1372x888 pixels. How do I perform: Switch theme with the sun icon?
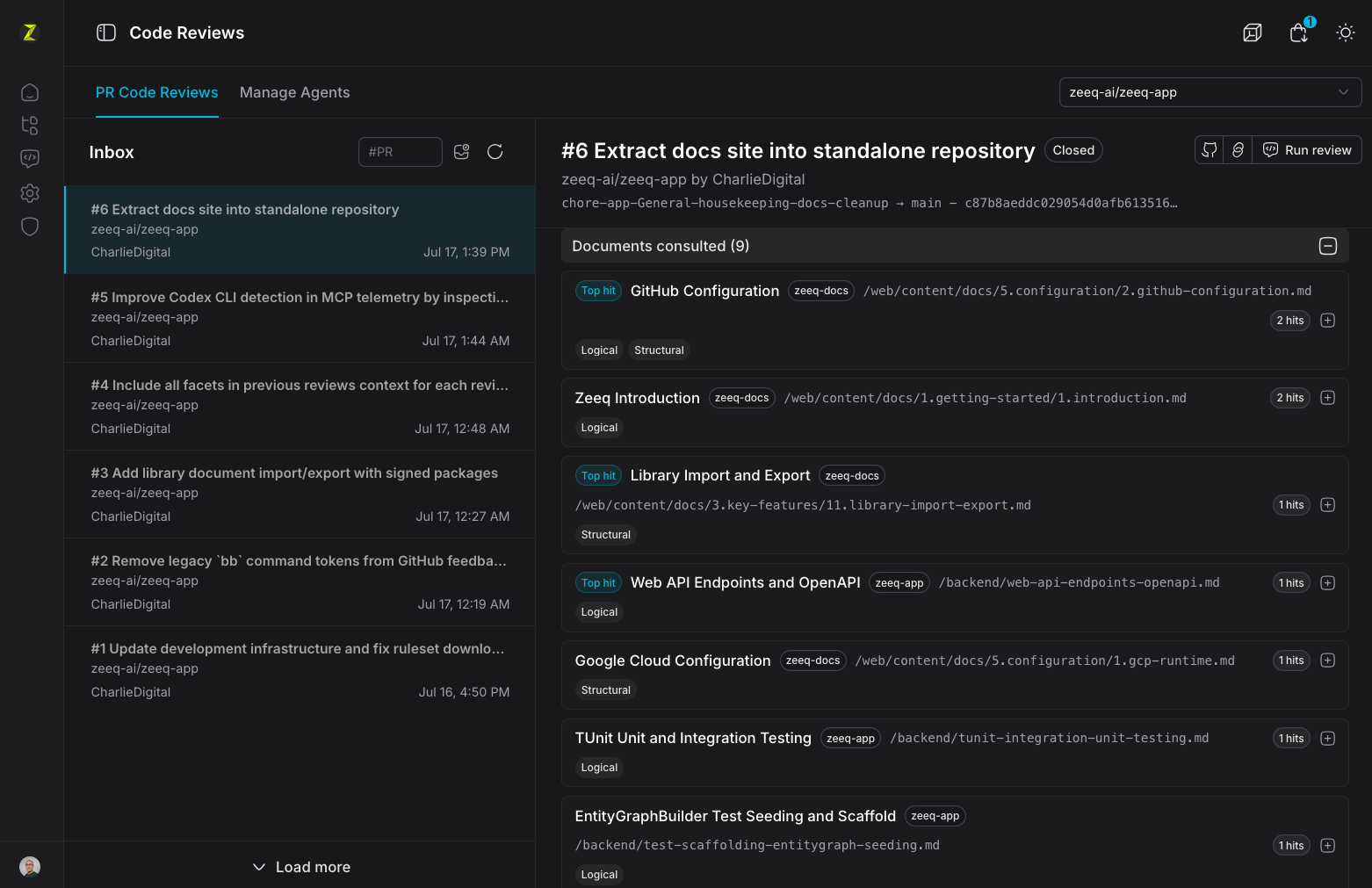pyautogui.click(x=1346, y=32)
